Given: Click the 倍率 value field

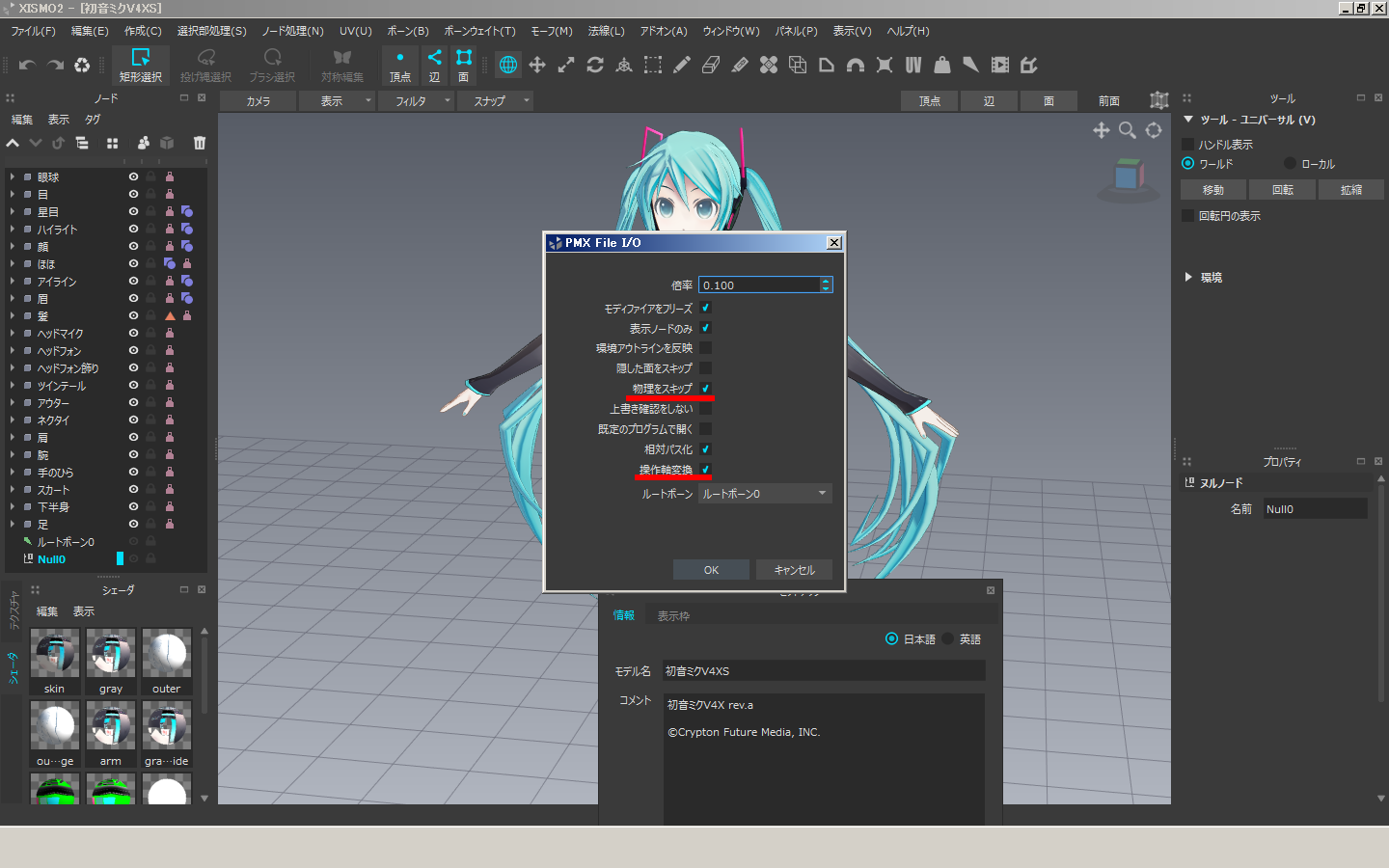Looking at the screenshot, I should (759, 285).
